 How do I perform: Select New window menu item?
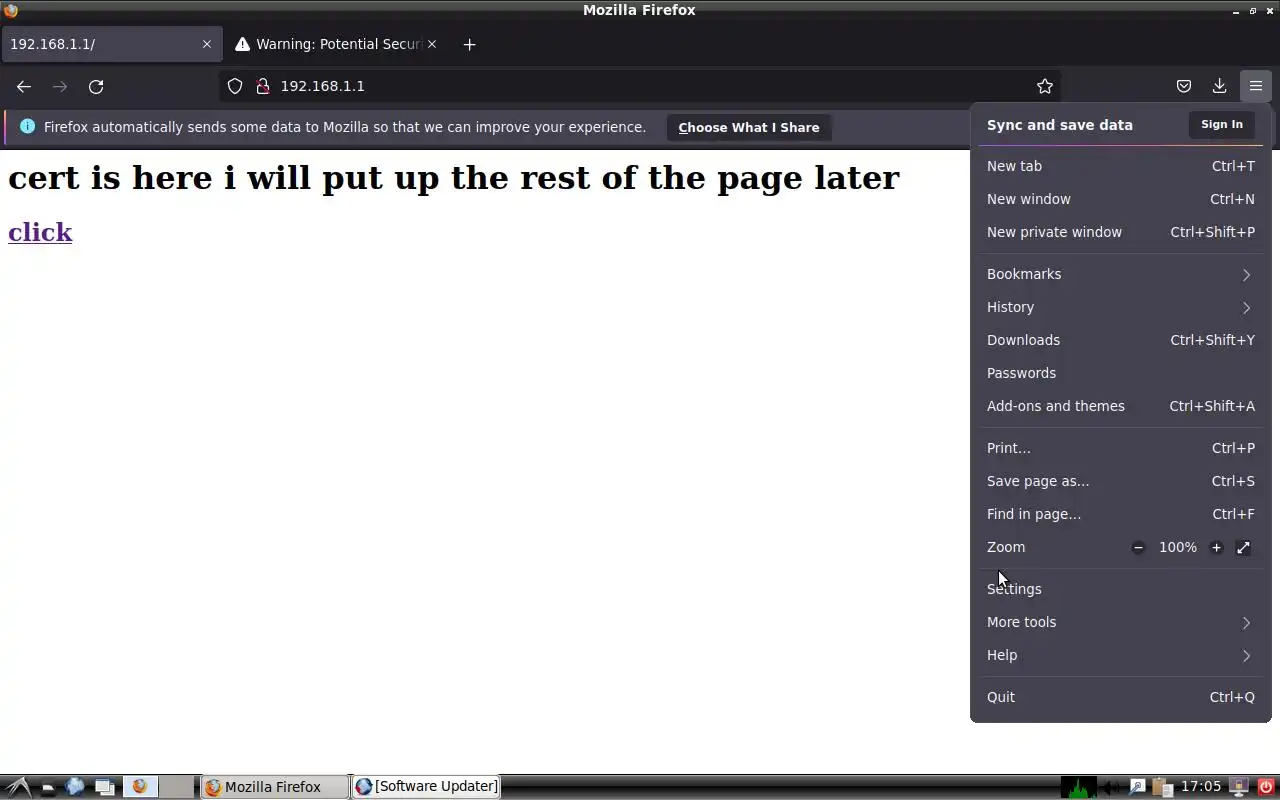(x=1120, y=199)
